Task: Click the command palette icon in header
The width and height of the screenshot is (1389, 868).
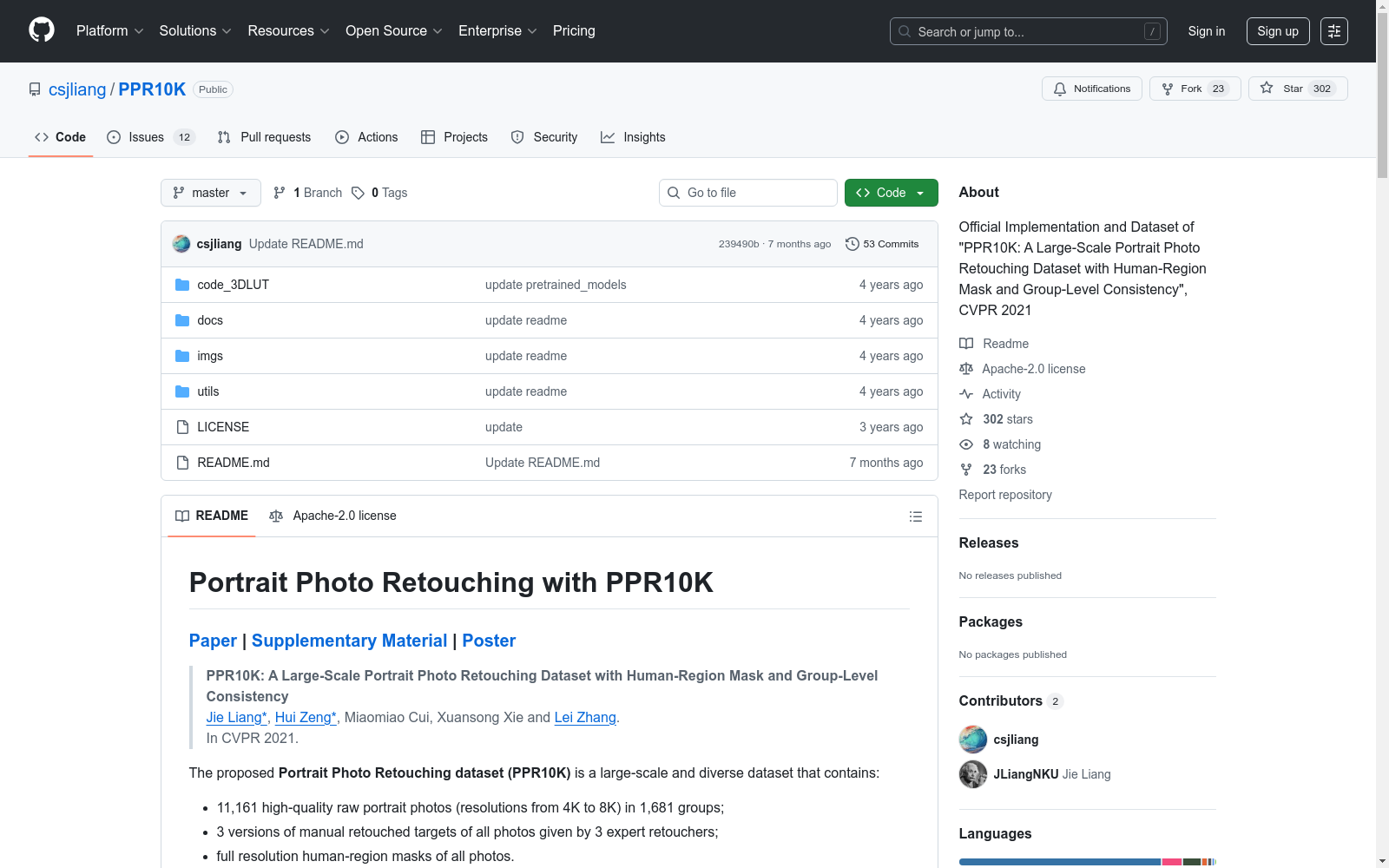Action: coord(1334,31)
